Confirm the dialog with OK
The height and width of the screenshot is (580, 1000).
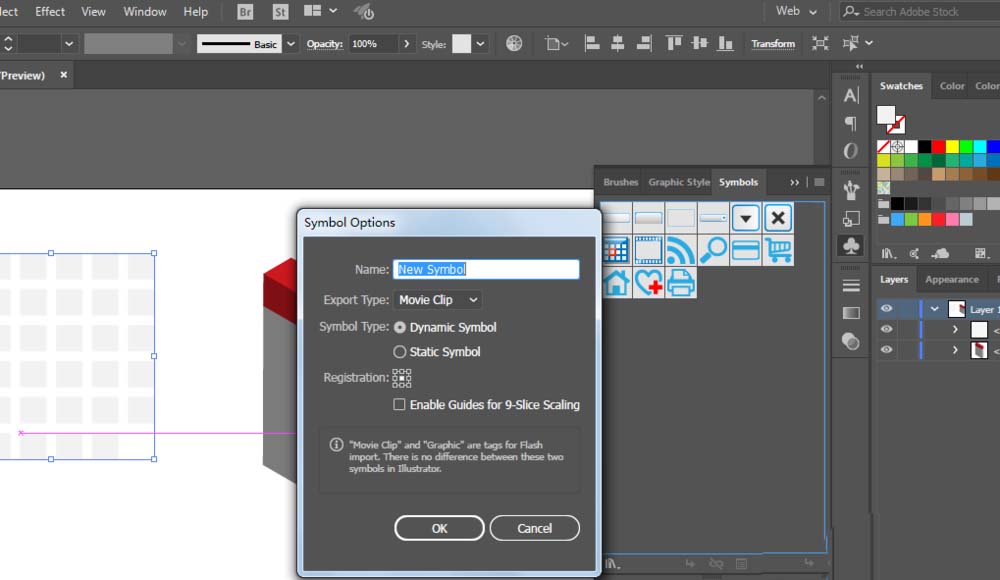(x=439, y=528)
